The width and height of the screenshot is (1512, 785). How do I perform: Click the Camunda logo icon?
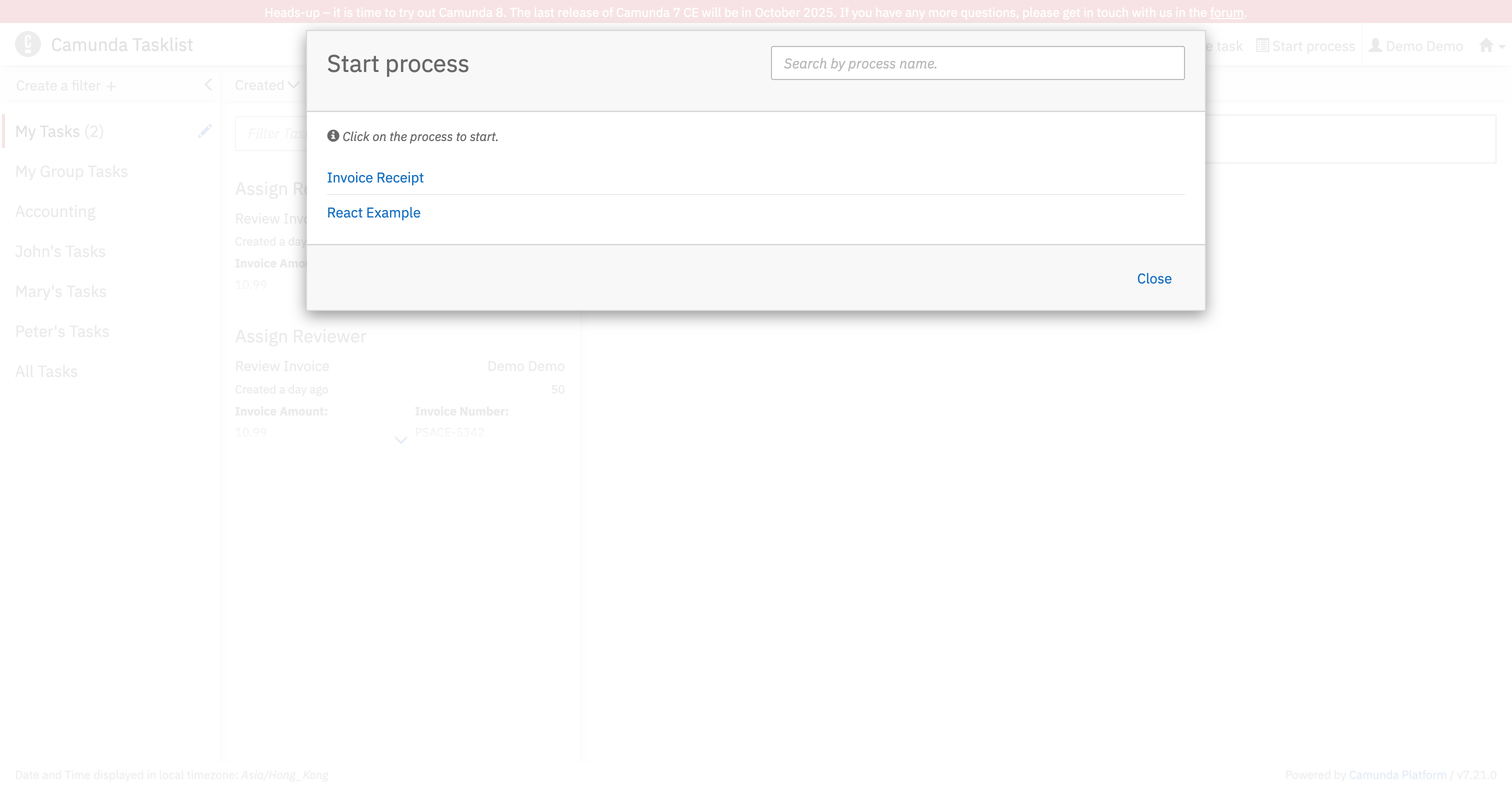click(27, 44)
